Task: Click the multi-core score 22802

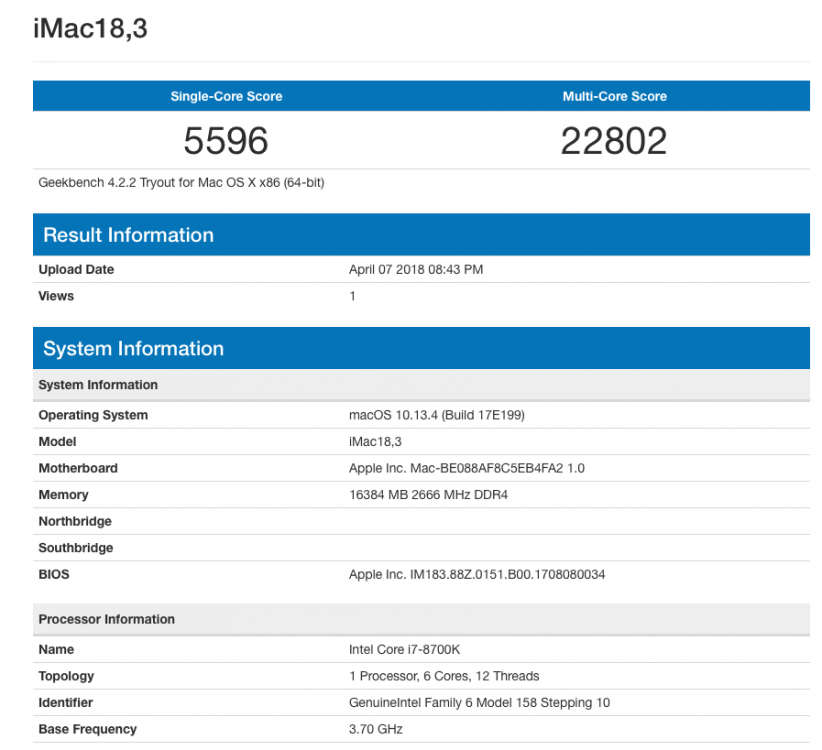Action: [614, 140]
